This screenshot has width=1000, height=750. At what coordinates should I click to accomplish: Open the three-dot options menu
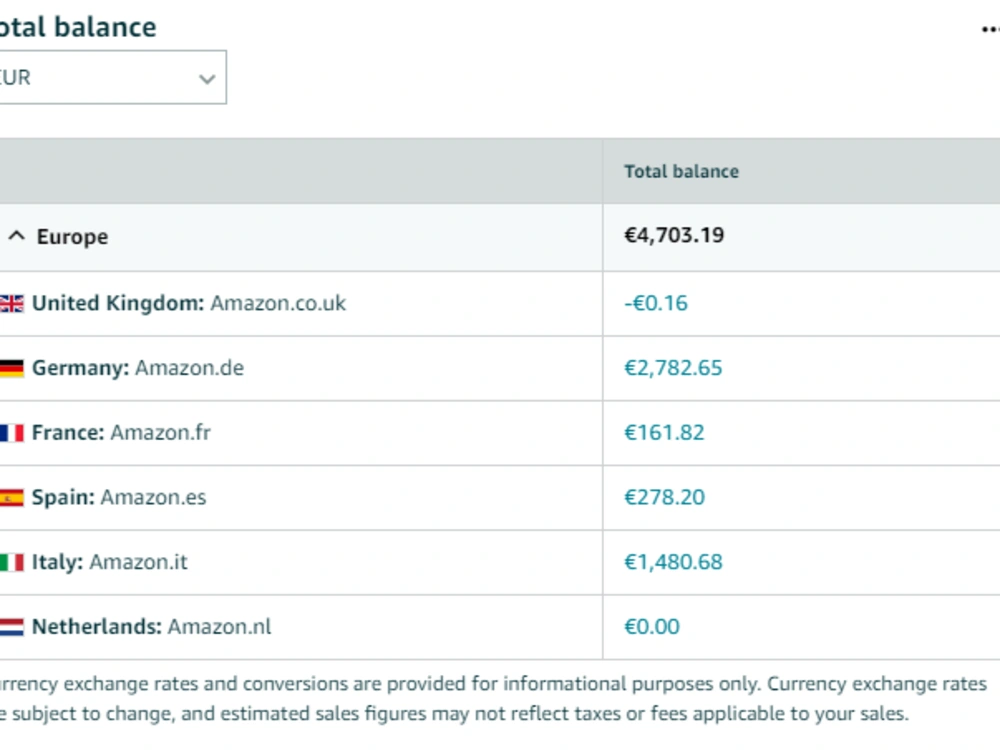(990, 29)
